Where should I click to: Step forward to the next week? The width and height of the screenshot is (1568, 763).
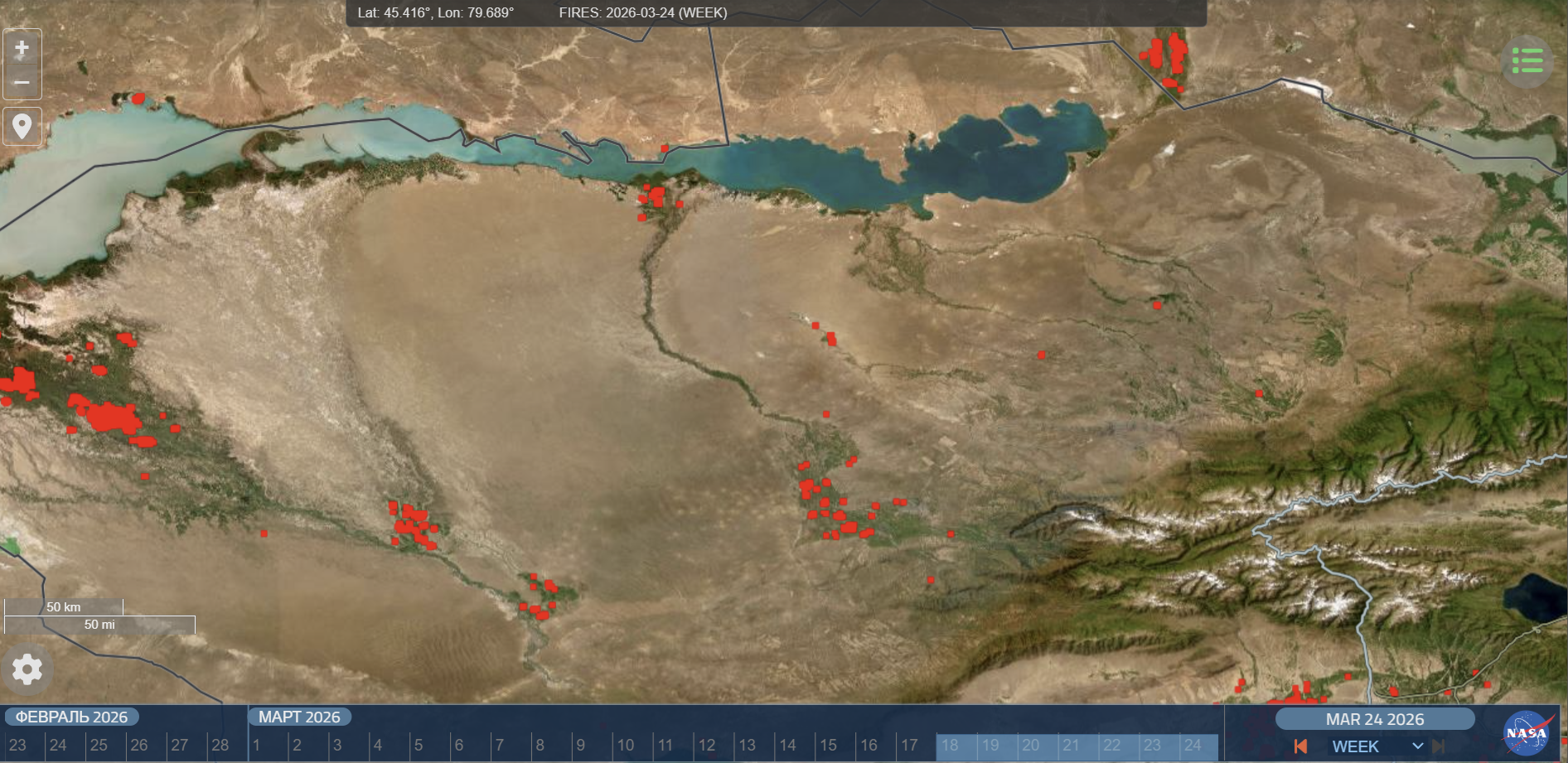point(1439,746)
